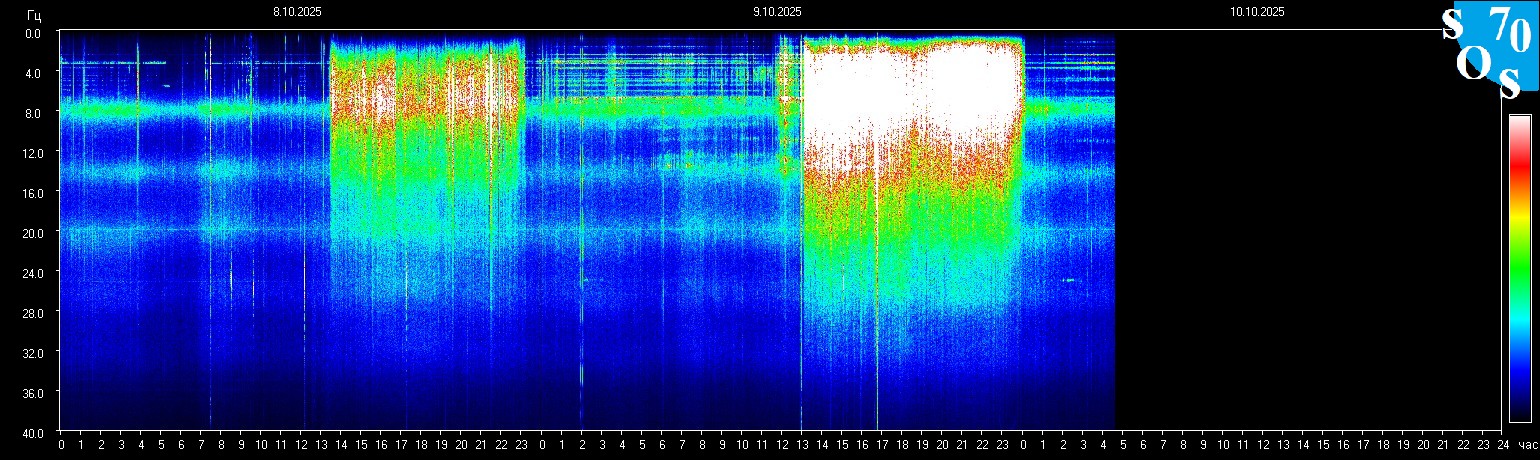Click the black no-data area of spectrogram
The width and height of the screenshot is (1540, 460).
point(1300,230)
